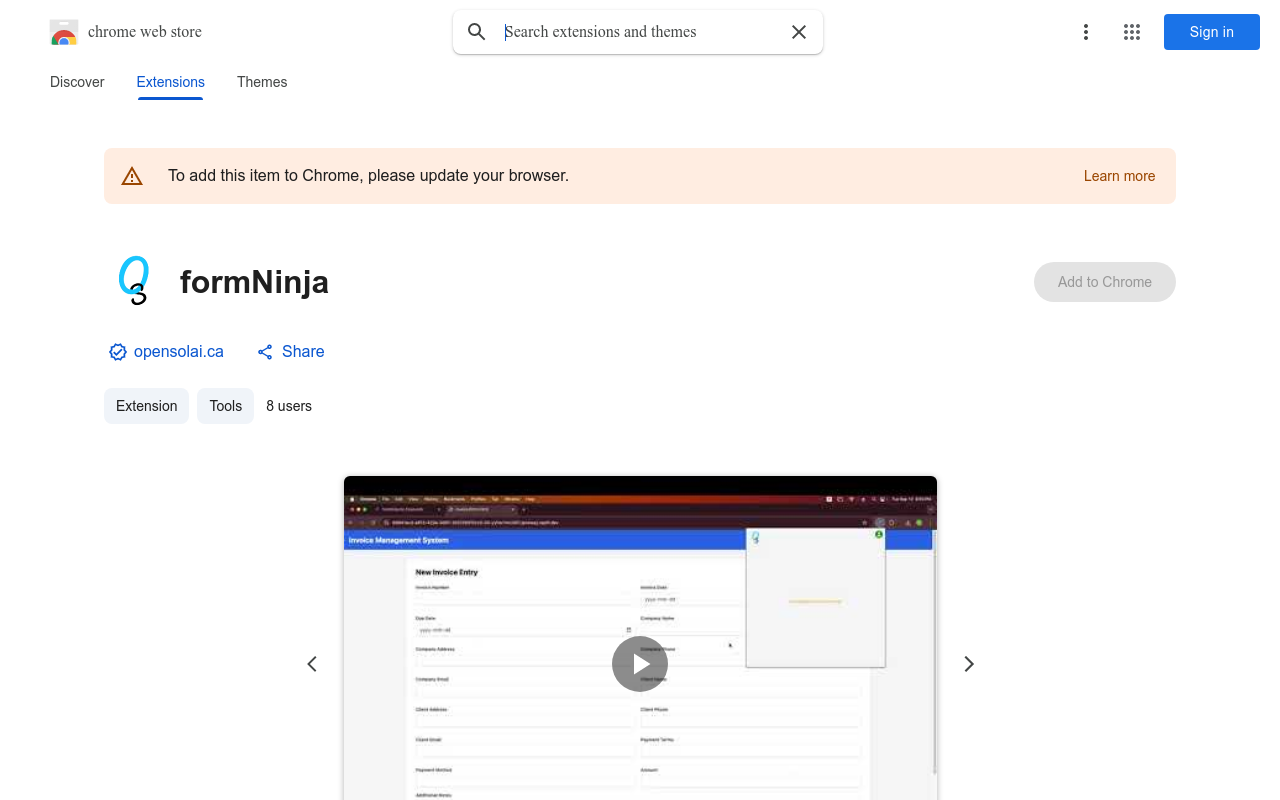The image size is (1280, 800).
Task: Click the formNinja title text
Action: pyautogui.click(x=254, y=282)
